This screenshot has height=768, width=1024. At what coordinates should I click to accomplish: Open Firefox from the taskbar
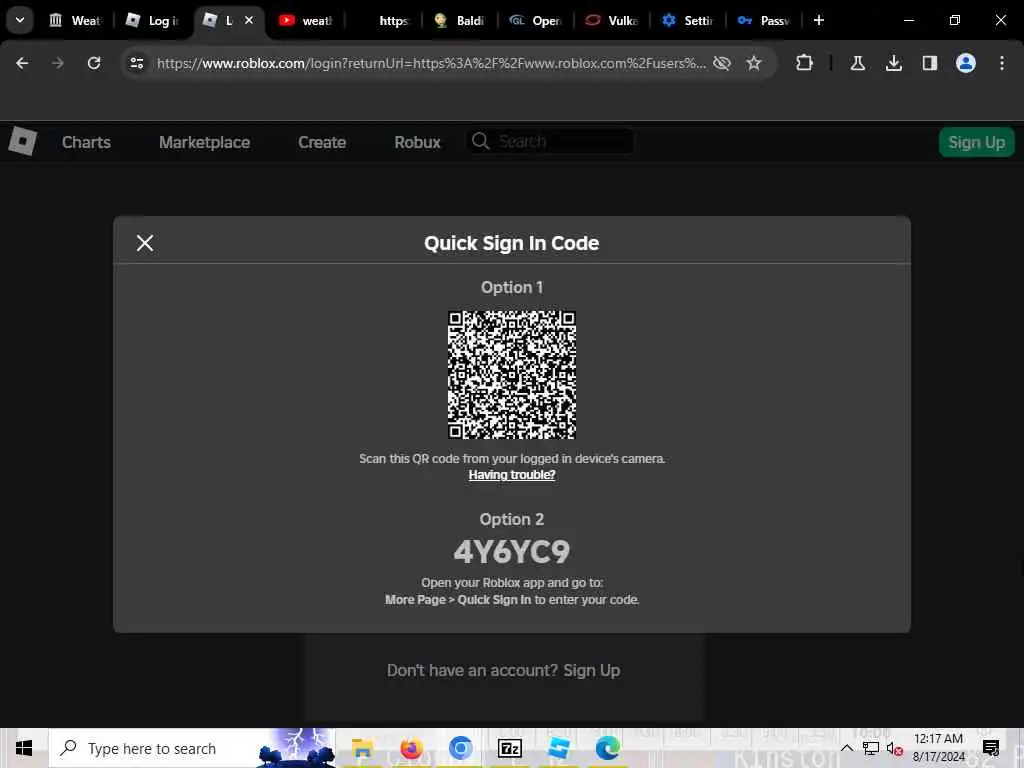411,748
